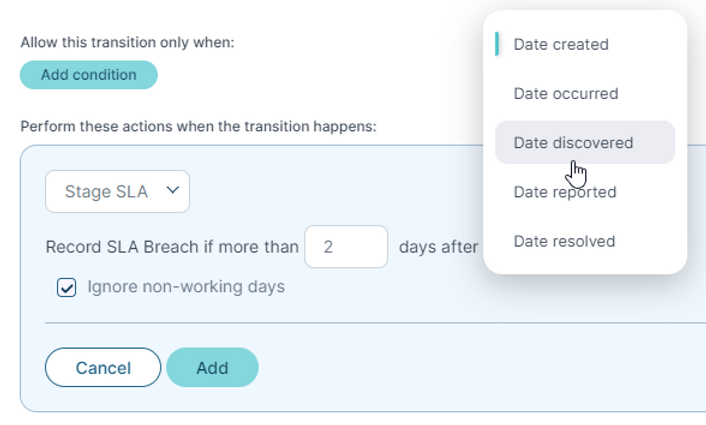
Task: Confirm with the teal Add button
Action: click(x=212, y=367)
